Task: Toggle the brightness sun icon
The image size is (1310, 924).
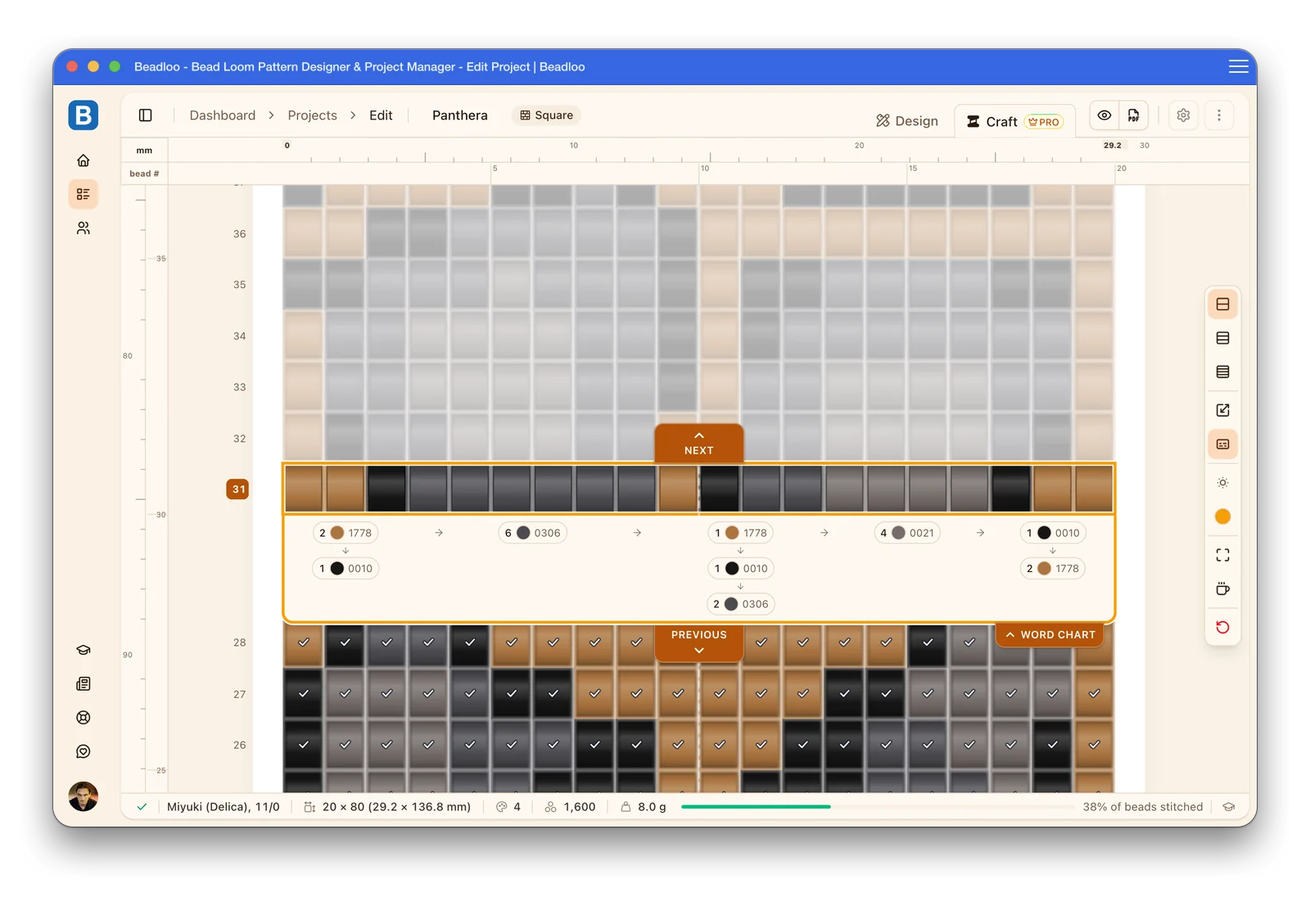Action: pos(1222,483)
